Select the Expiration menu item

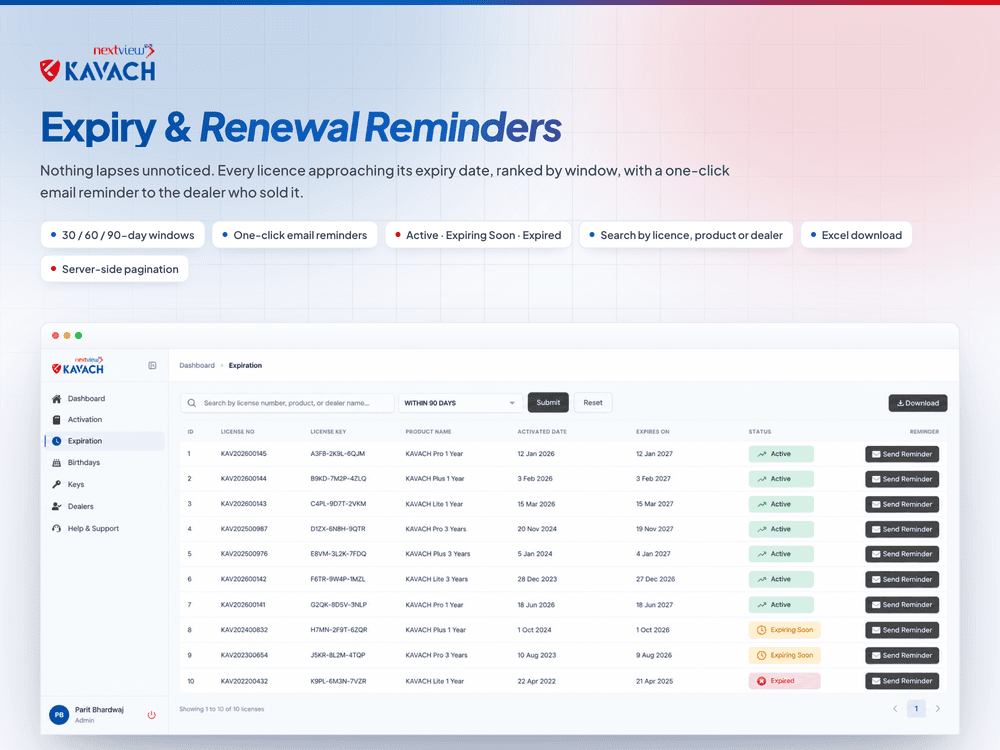click(105, 441)
